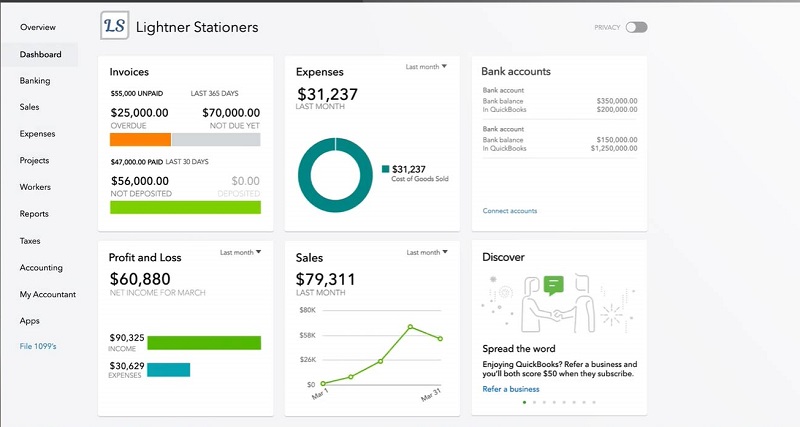Click the peak point on the Sales line chart
800x427 pixels.
click(410, 326)
